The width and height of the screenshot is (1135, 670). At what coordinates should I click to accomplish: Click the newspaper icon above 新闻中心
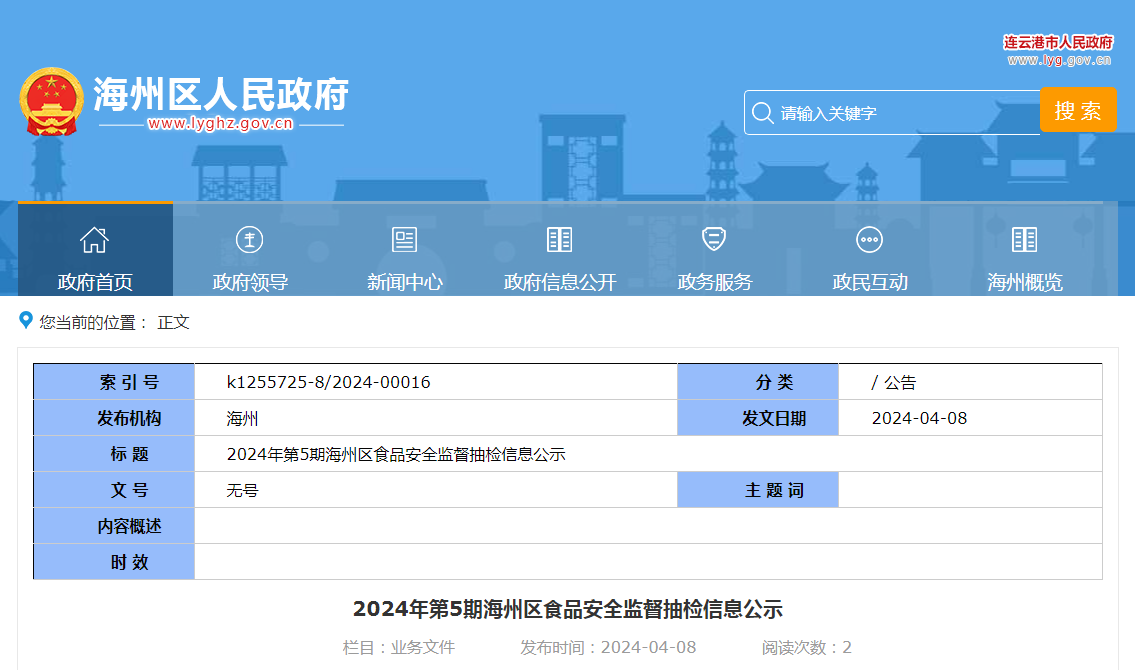coord(405,239)
